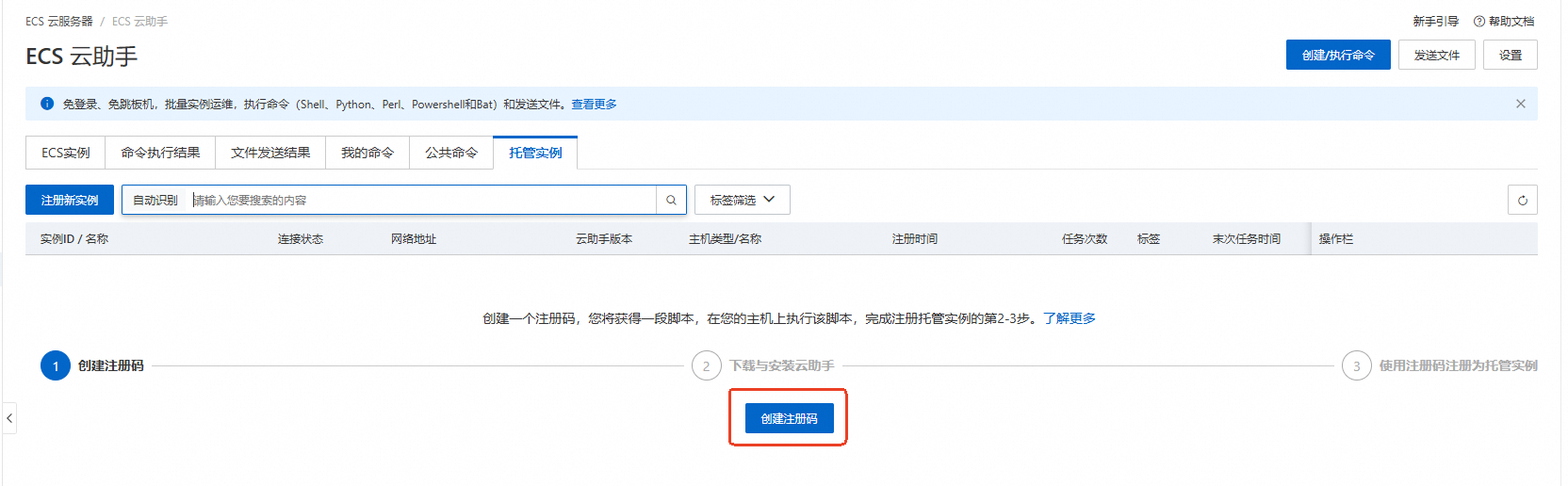Open 了解更多 link in description

pos(1070,318)
